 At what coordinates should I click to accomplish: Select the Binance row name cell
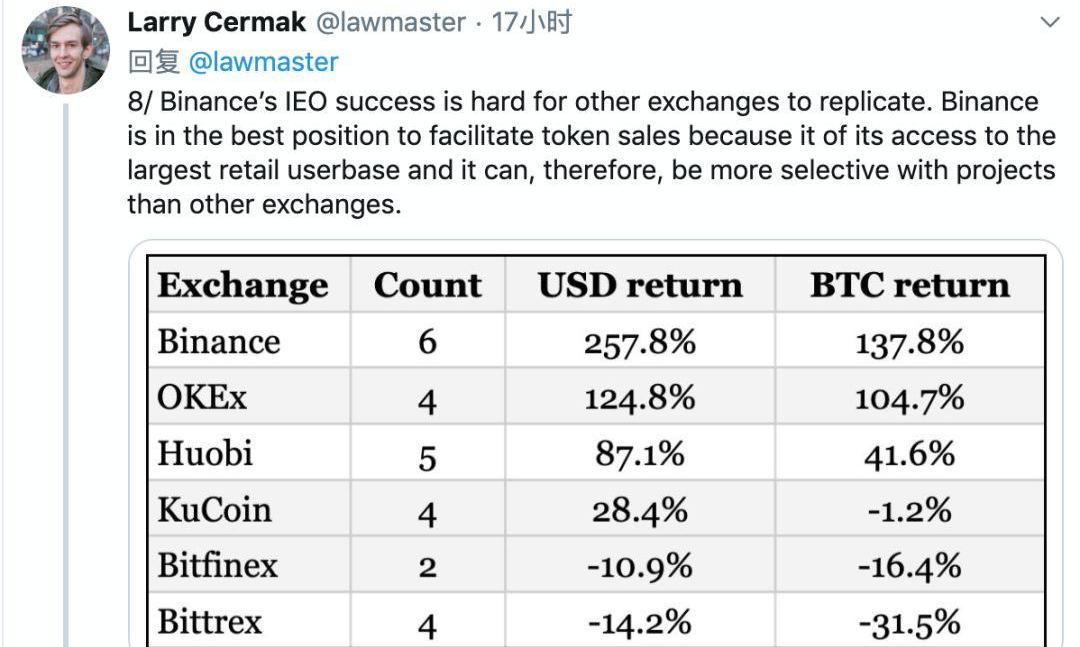[218, 342]
